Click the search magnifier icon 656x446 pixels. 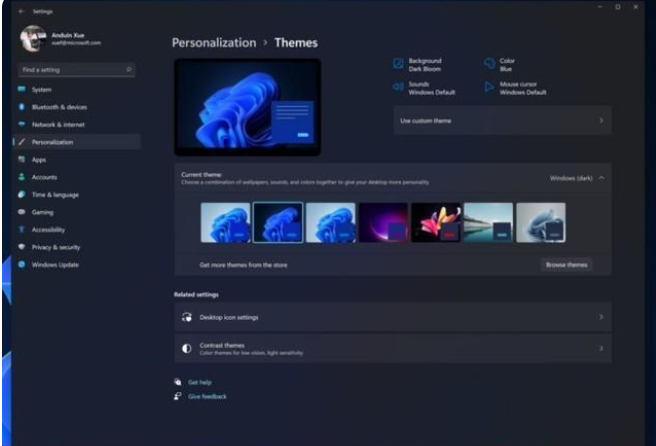point(129,69)
